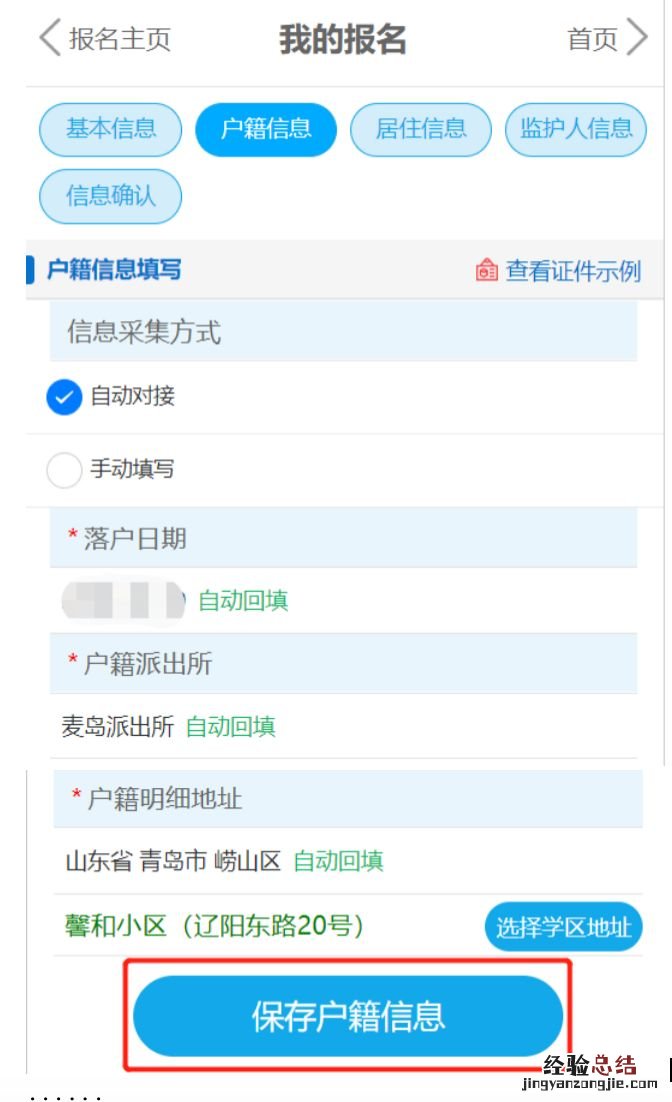This screenshot has width=672, height=1102.
Task: Click the forward arrow beside 首页
Action: 637,39
